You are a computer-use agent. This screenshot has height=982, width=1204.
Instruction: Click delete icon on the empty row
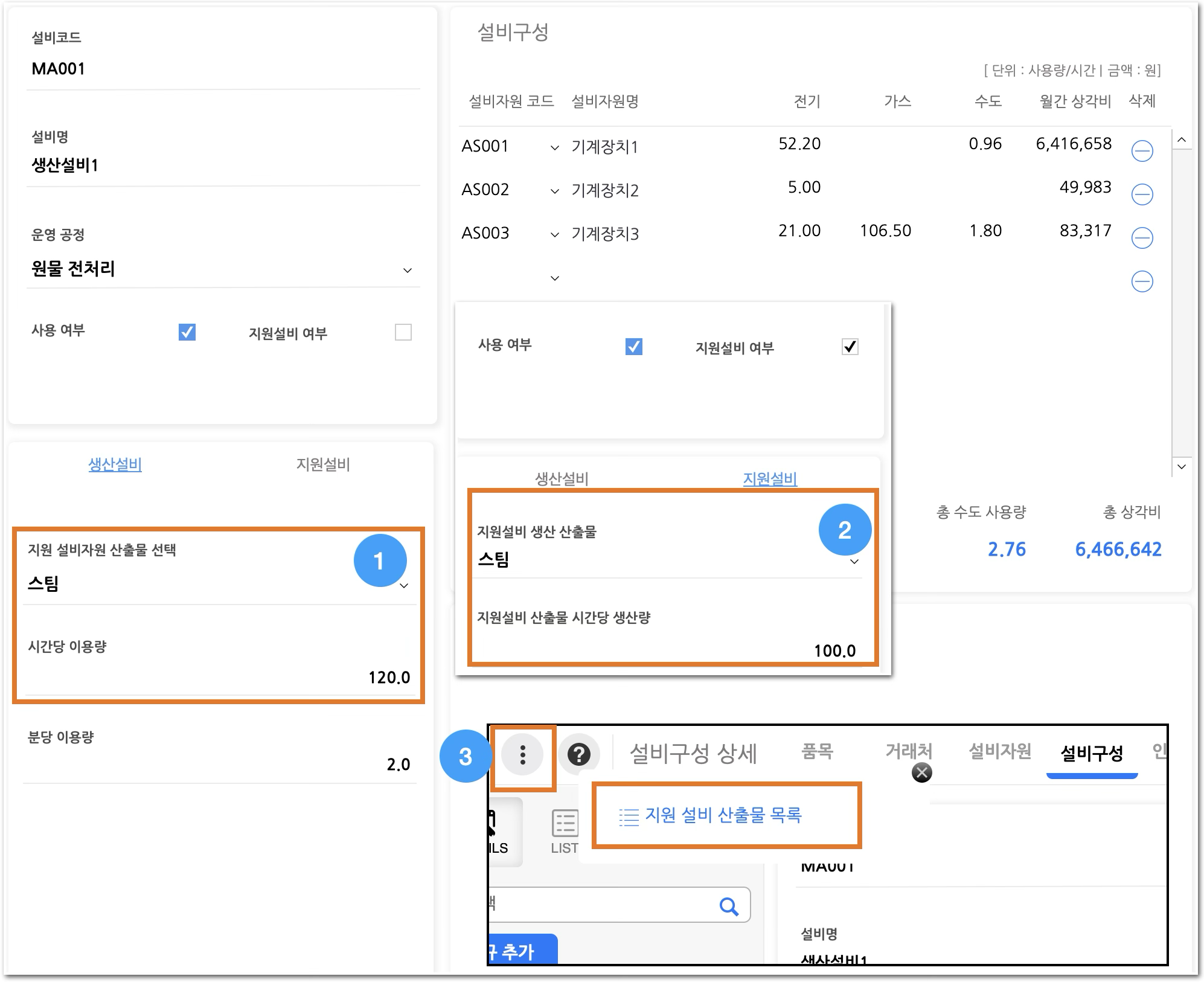pos(1142,281)
